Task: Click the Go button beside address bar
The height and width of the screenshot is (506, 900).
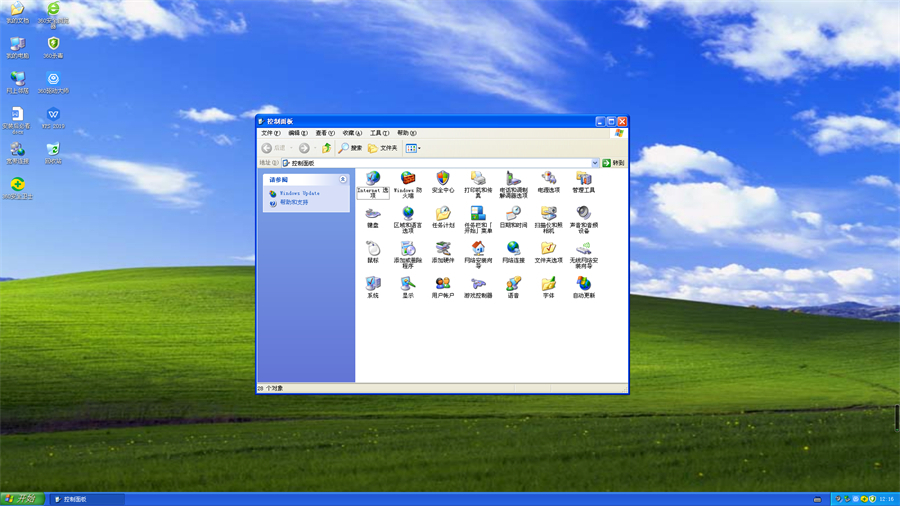Action: click(613, 163)
